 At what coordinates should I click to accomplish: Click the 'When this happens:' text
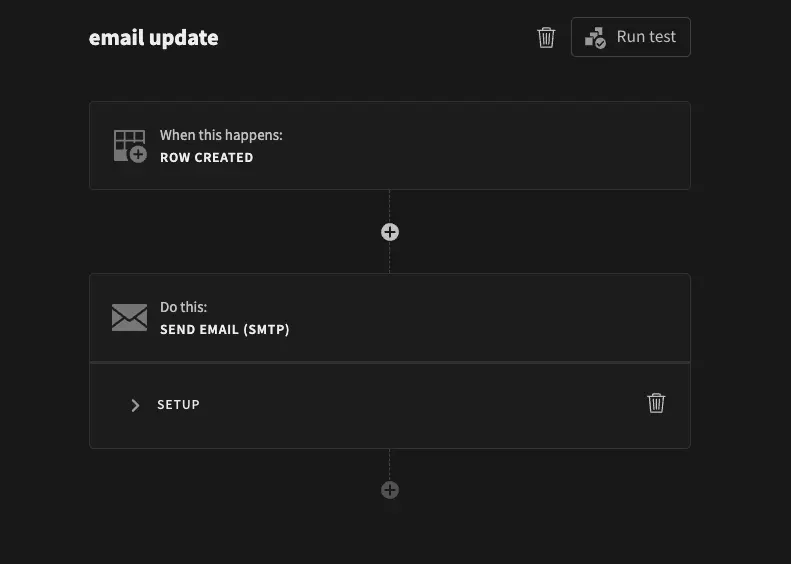tap(221, 135)
